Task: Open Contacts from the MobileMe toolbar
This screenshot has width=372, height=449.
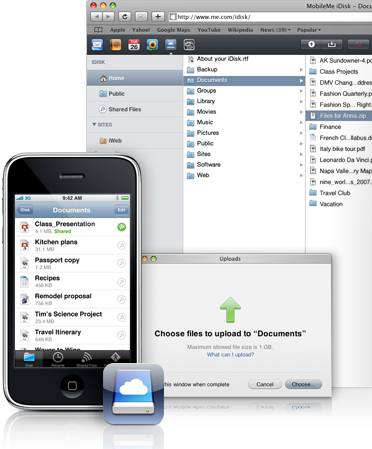Action: (116, 44)
